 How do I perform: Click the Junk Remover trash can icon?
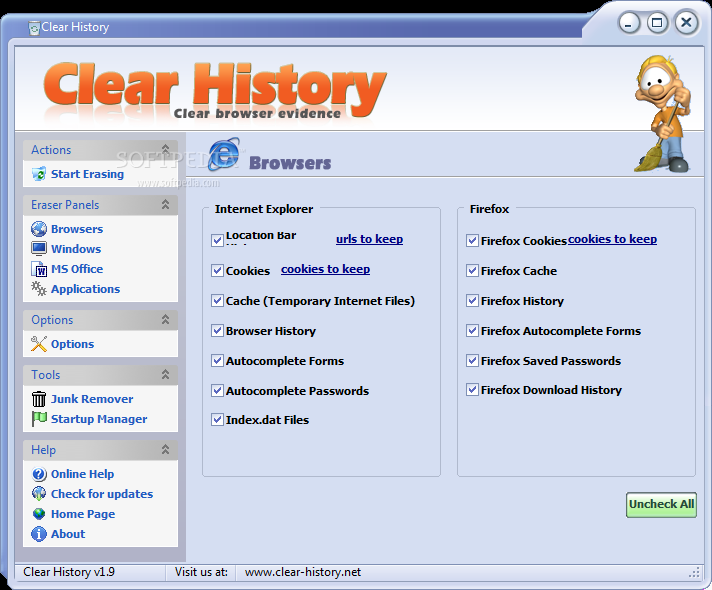pyautogui.click(x=39, y=399)
